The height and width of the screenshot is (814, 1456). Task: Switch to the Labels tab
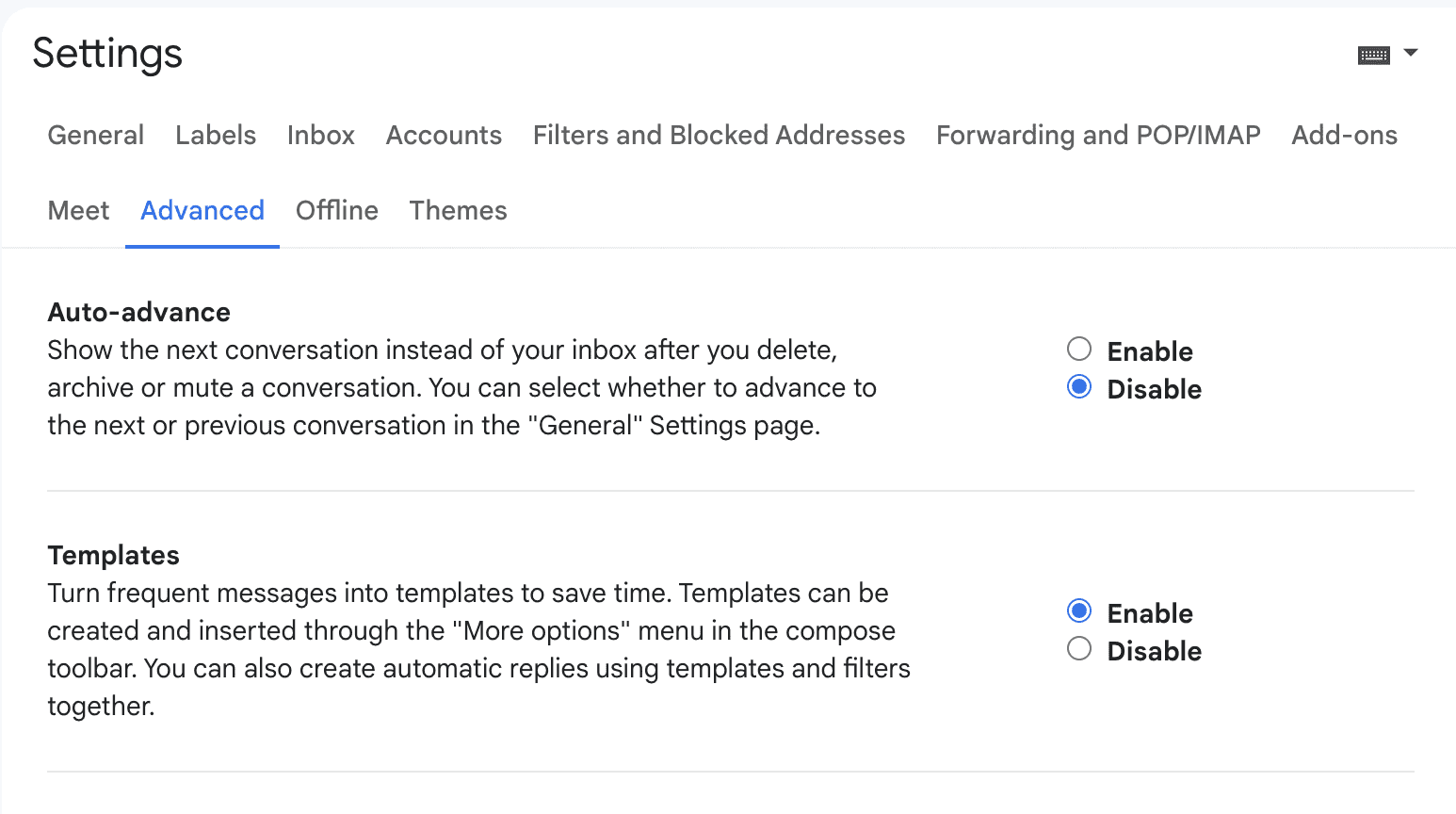(216, 136)
